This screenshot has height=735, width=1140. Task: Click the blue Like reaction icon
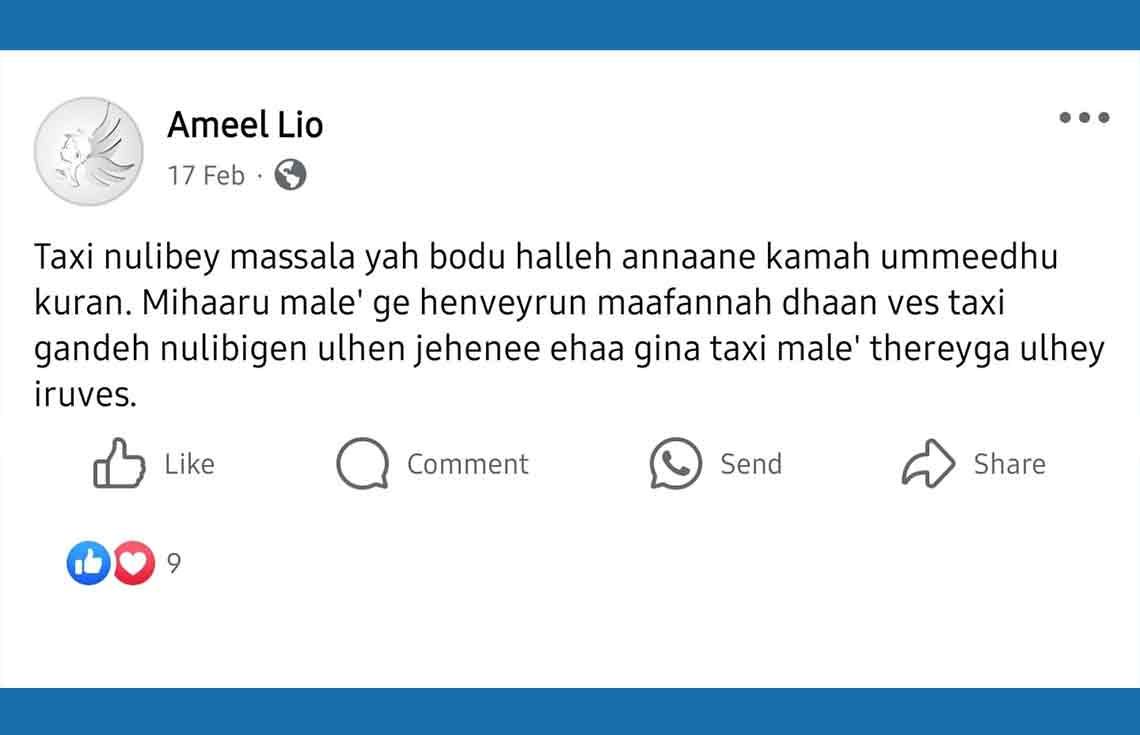87,564
